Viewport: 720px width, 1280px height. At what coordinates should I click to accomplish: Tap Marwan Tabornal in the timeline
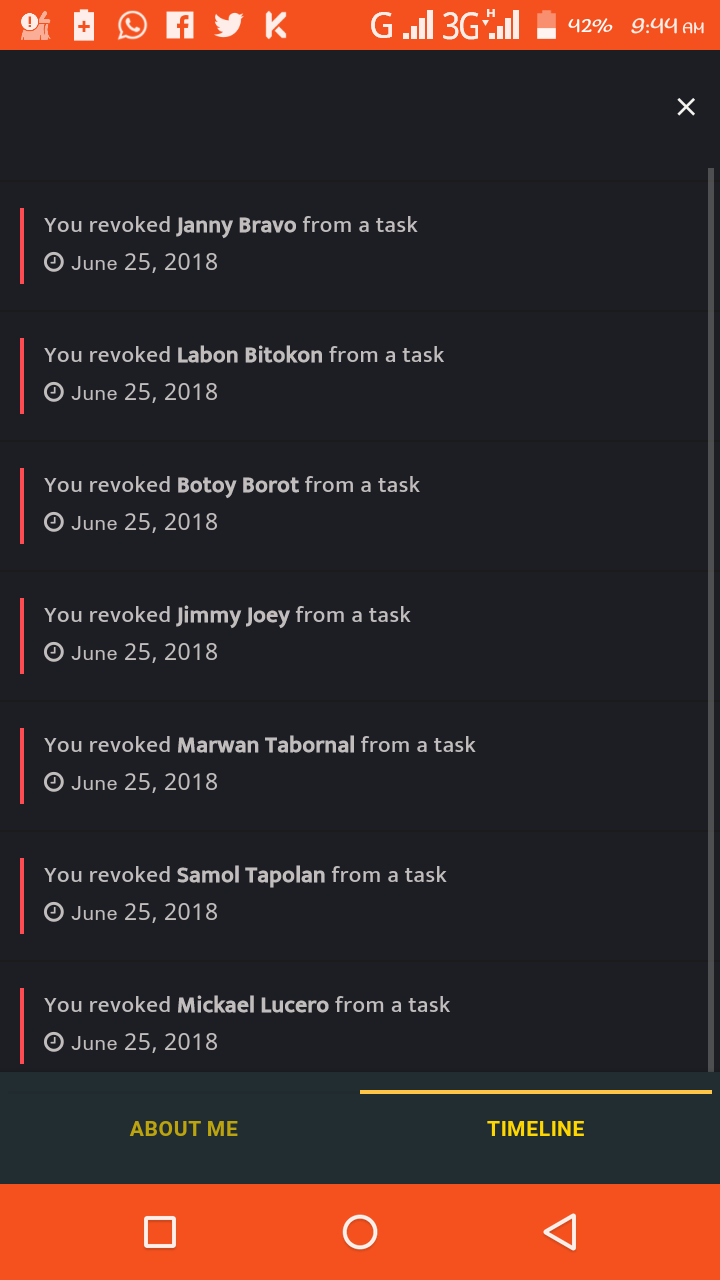(x=265, y=745)
